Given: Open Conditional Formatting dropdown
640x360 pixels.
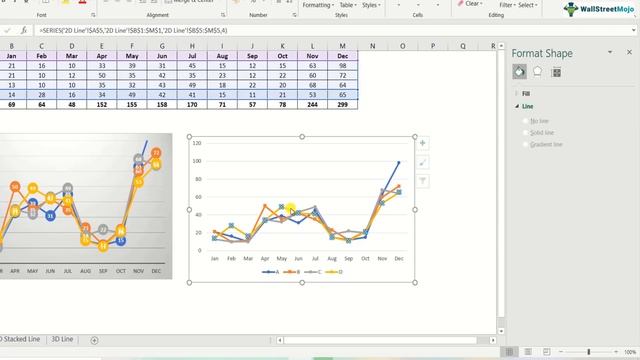Looking at the screenshot, I should [x=318, y=5].
